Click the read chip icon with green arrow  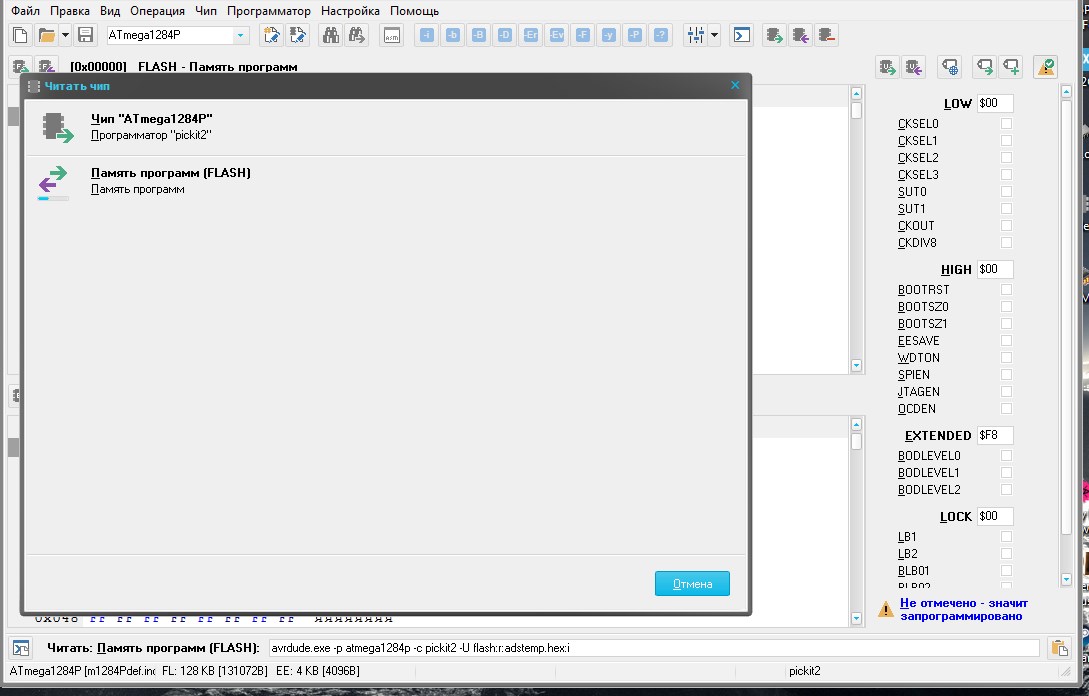coord(774,35)
